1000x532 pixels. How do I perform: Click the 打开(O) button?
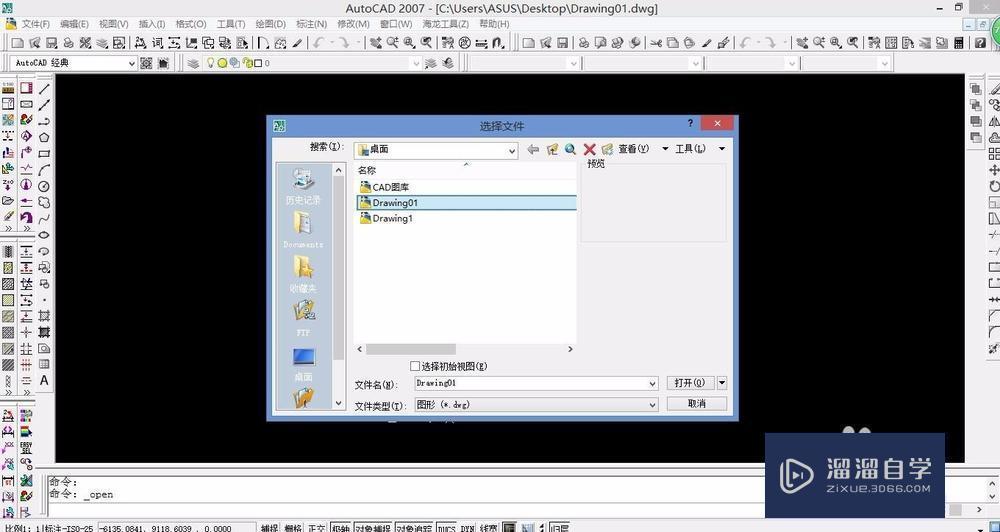click(690, 383)
